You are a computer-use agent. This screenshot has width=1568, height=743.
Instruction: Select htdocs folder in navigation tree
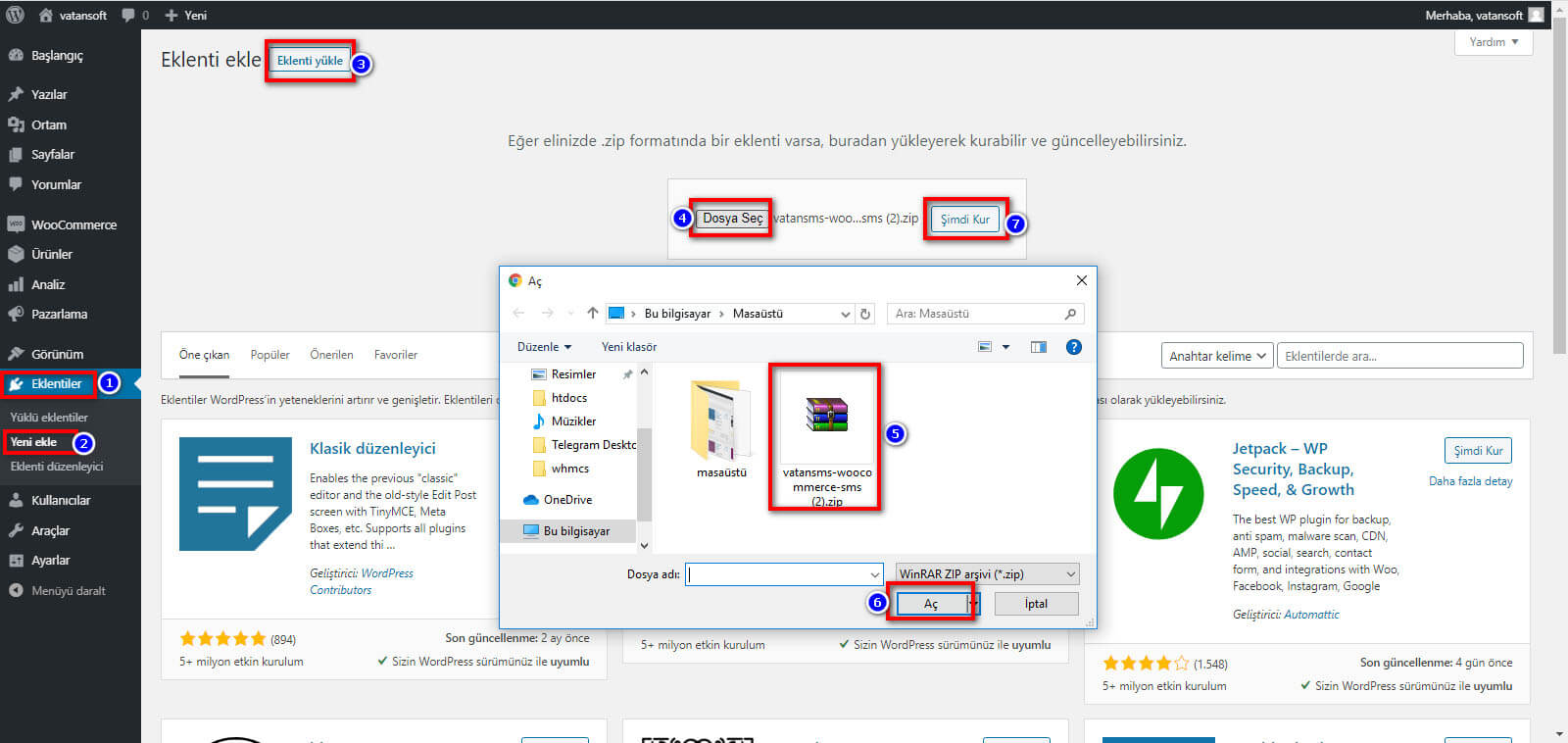point(569,398)
